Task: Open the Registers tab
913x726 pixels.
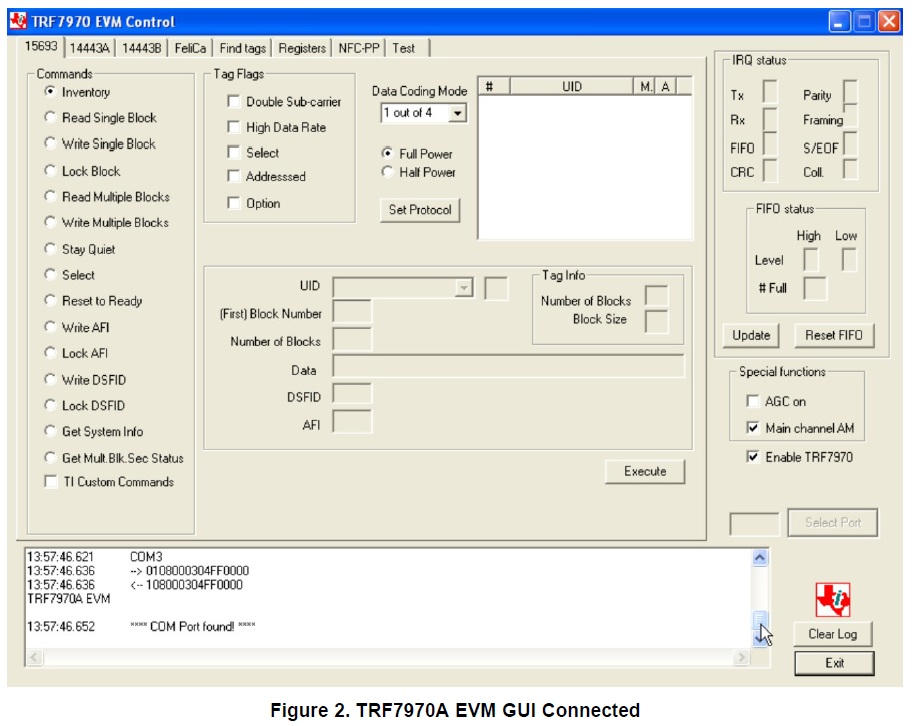Action: coord(302,48)
